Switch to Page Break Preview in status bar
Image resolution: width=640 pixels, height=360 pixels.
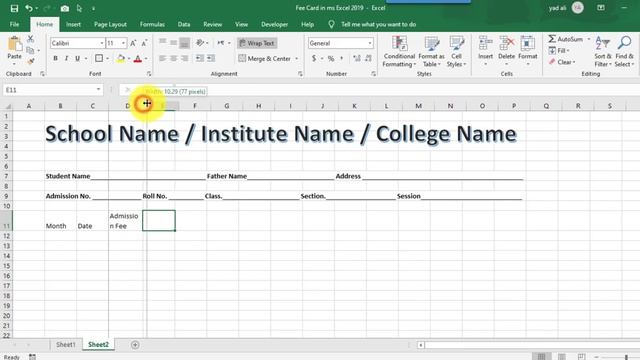(x=581, y=357)
